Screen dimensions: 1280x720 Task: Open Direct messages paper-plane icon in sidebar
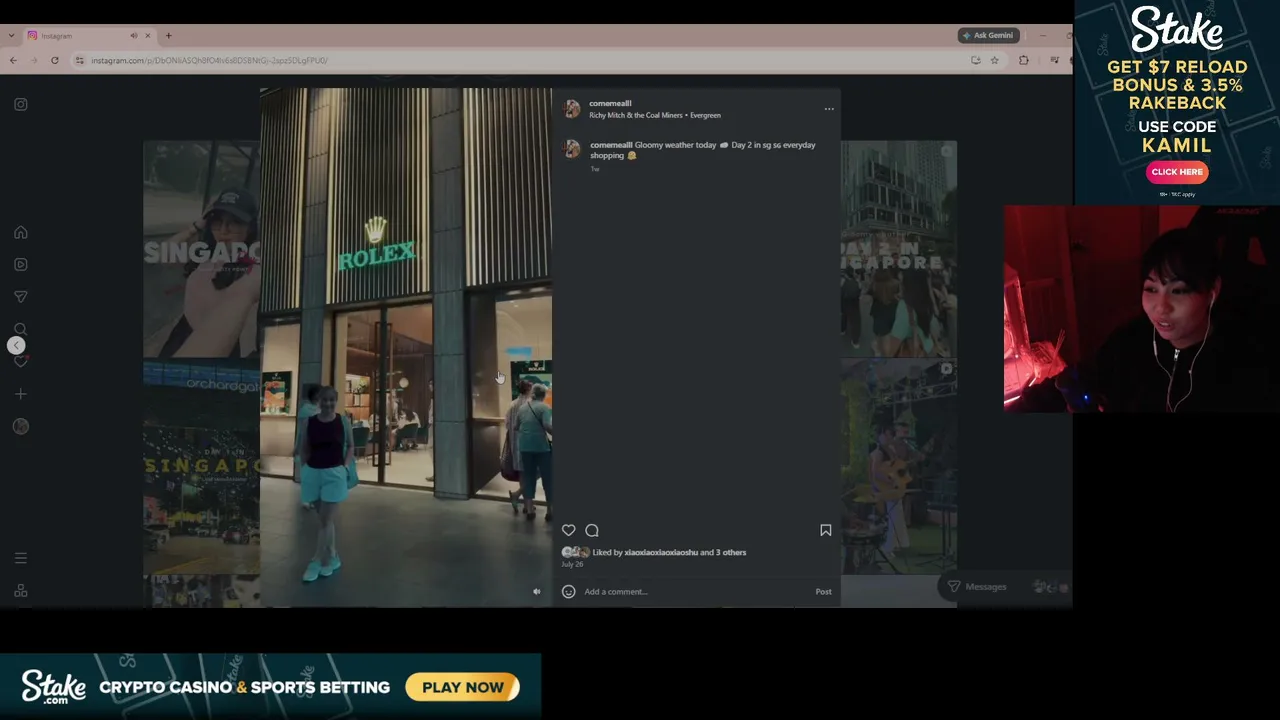(x=21, y=297)
